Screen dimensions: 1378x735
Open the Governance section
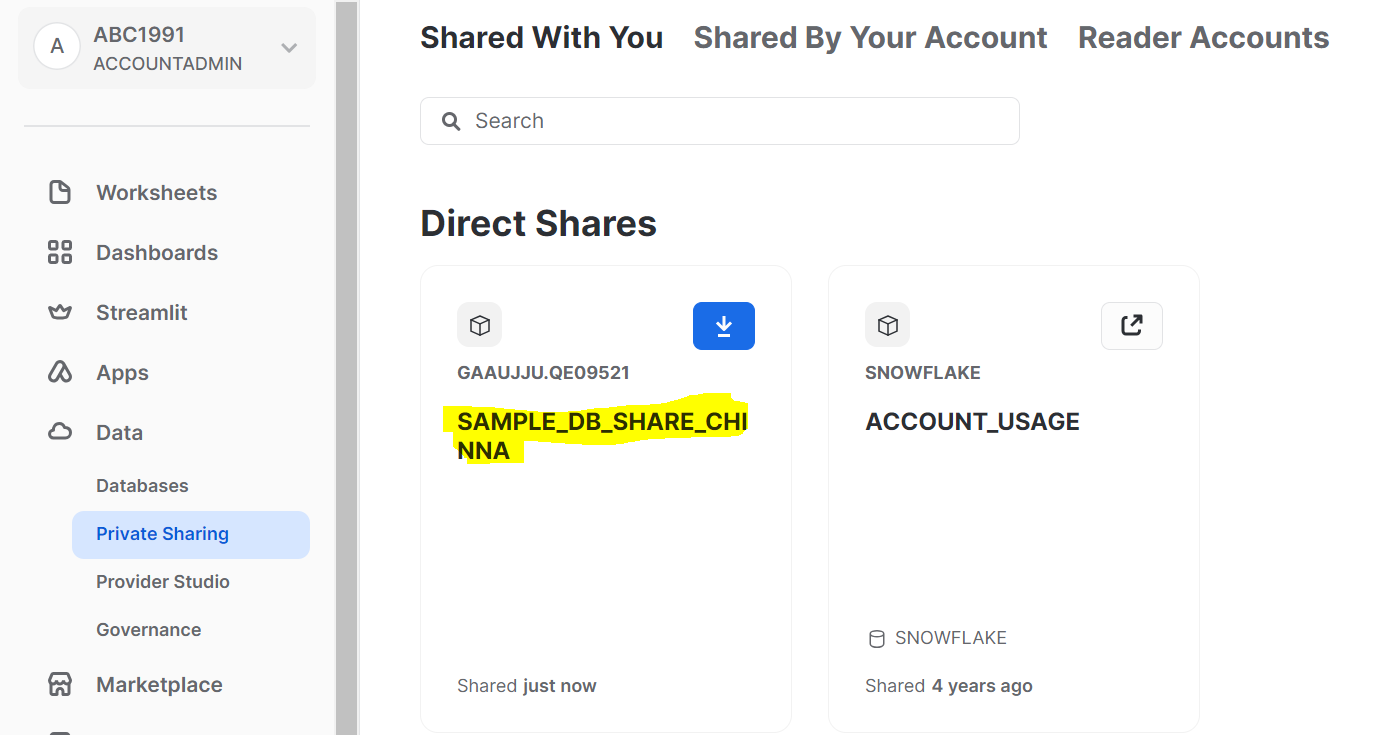(x=148, y=630)
